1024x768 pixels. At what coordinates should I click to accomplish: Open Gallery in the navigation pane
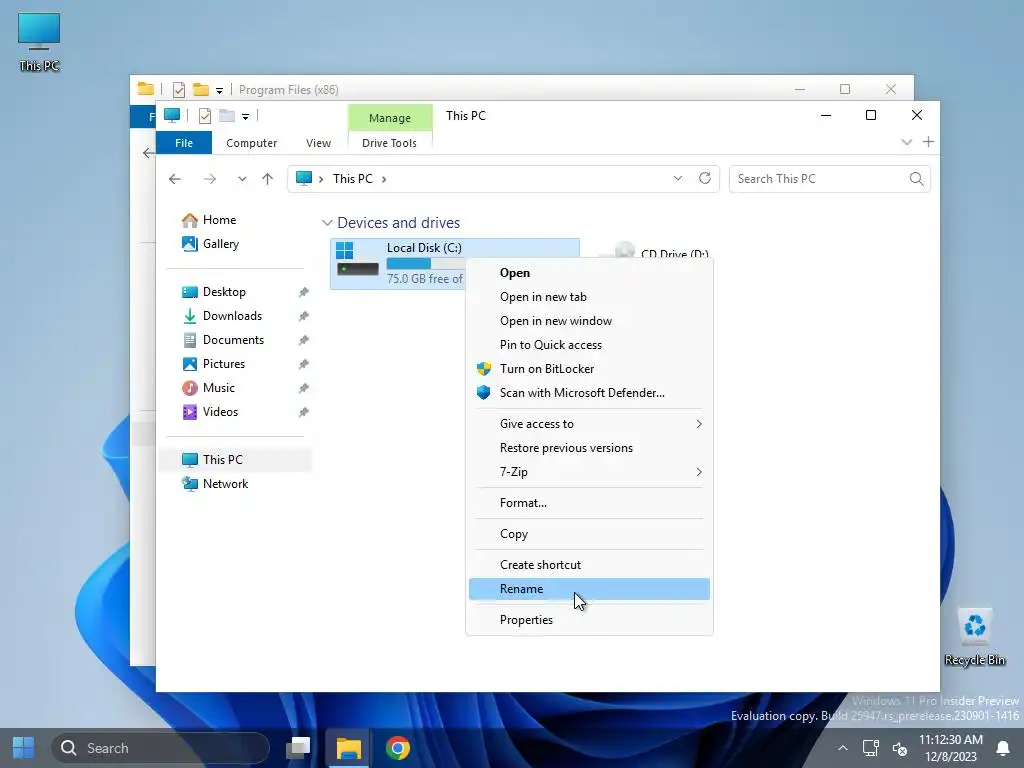[221, 244]
